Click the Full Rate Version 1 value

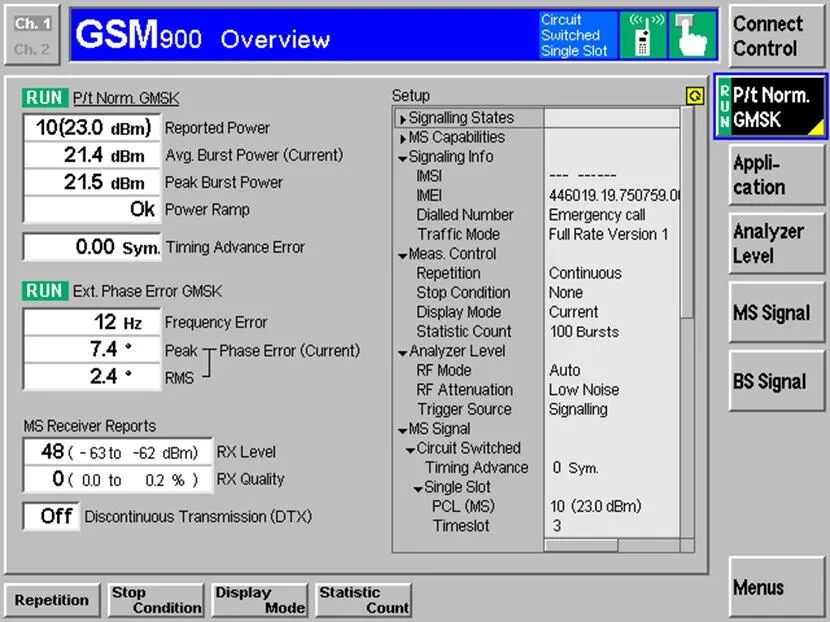[608, 234]
